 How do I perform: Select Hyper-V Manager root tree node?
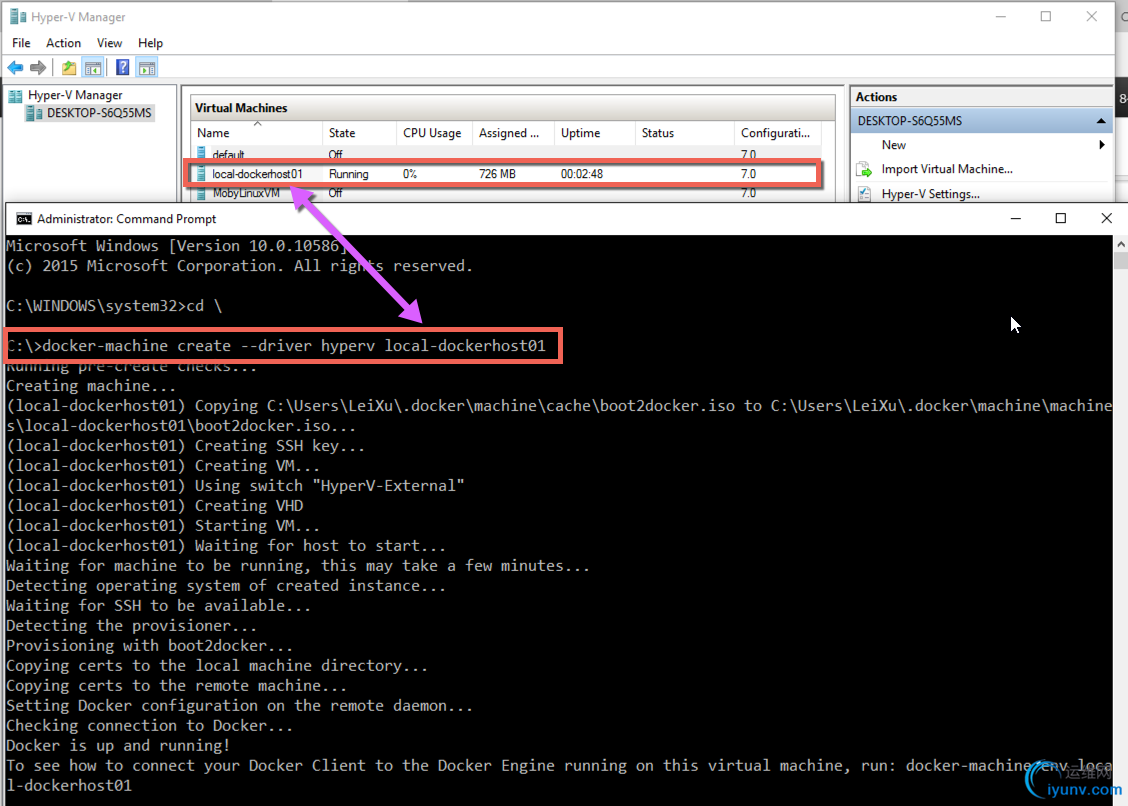coord(75,95)
